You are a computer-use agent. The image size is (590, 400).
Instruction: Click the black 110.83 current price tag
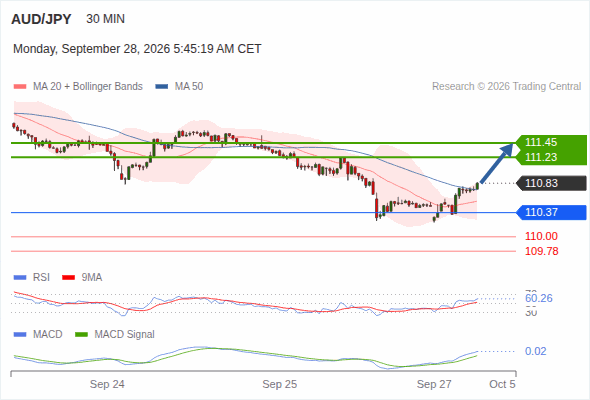pos(551,183)
